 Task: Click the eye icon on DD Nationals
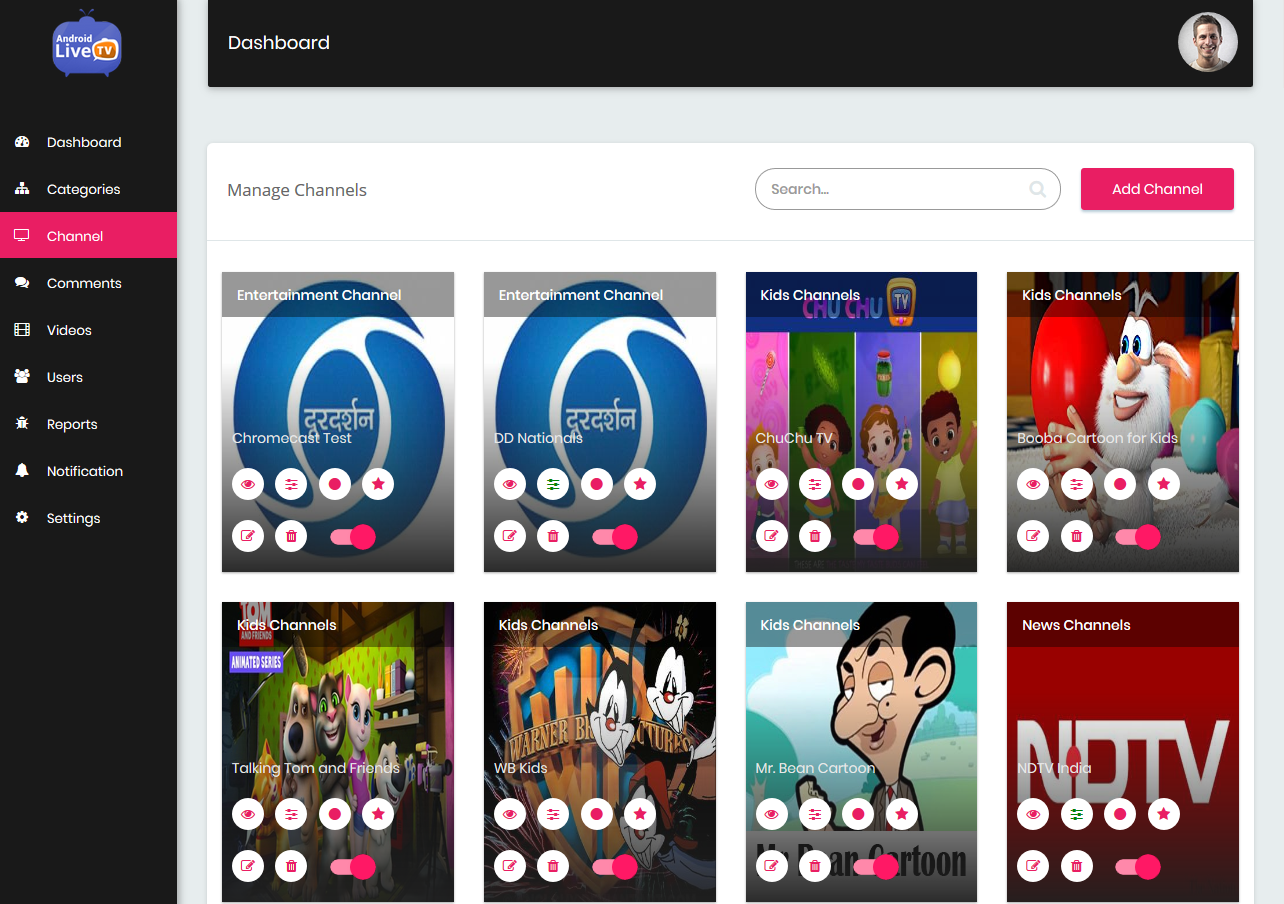coord(510,484)
